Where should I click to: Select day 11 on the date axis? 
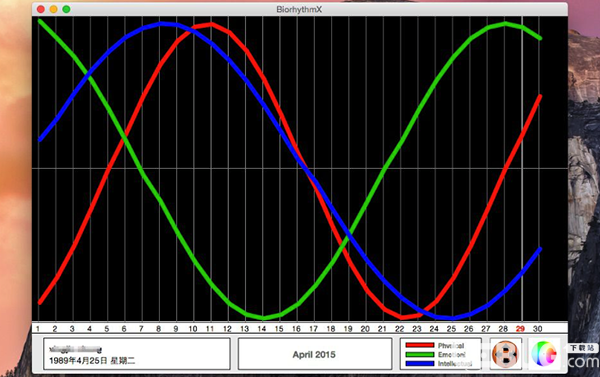coord(210,329)
